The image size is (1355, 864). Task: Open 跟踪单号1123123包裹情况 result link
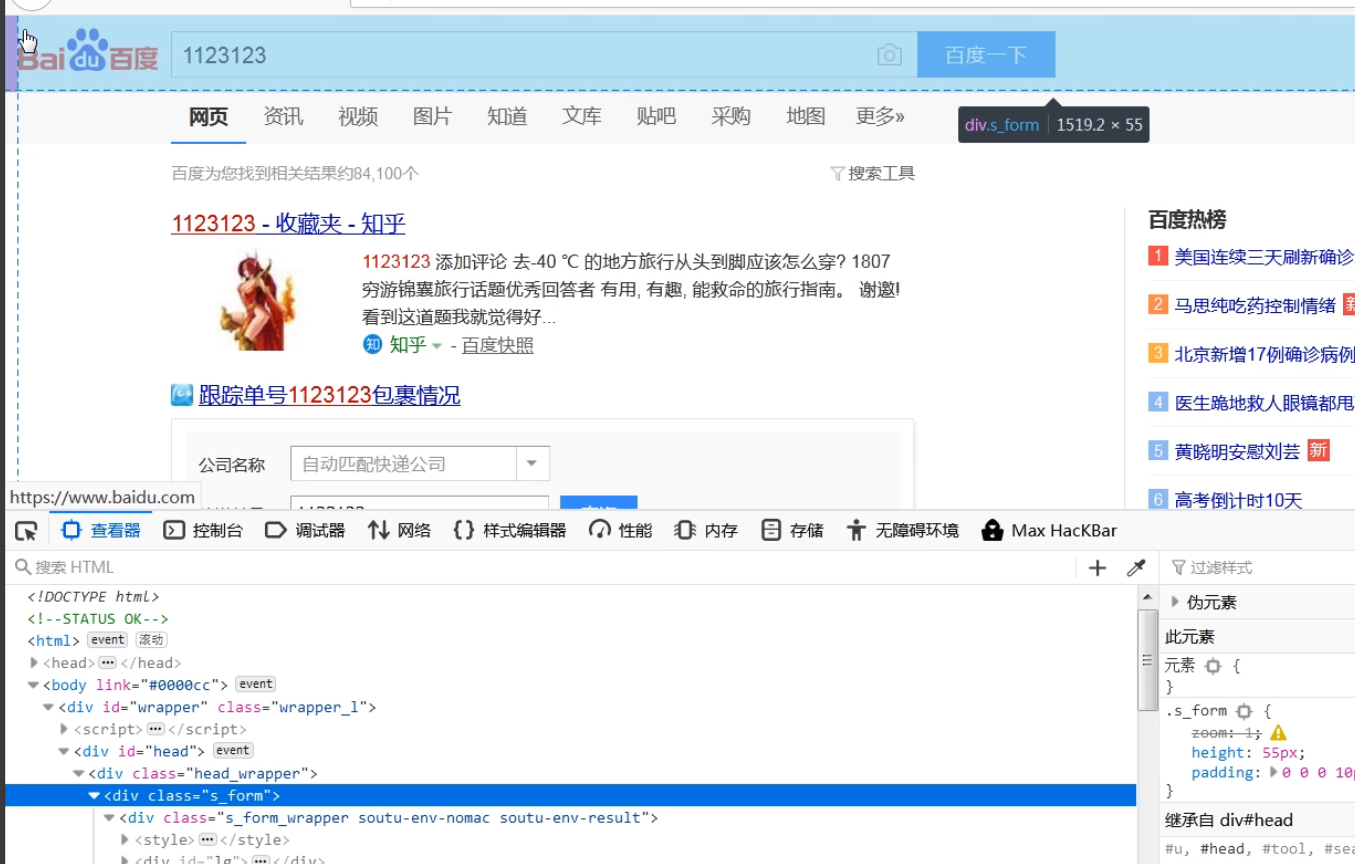329,395
